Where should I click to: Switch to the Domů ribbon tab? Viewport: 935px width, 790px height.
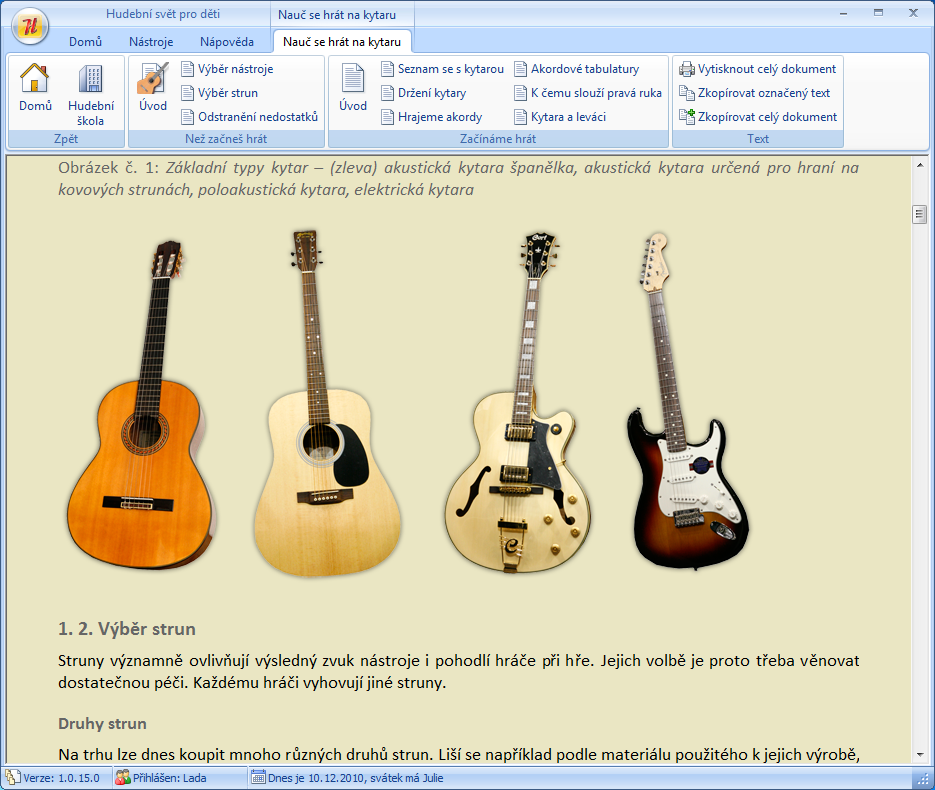85,42
